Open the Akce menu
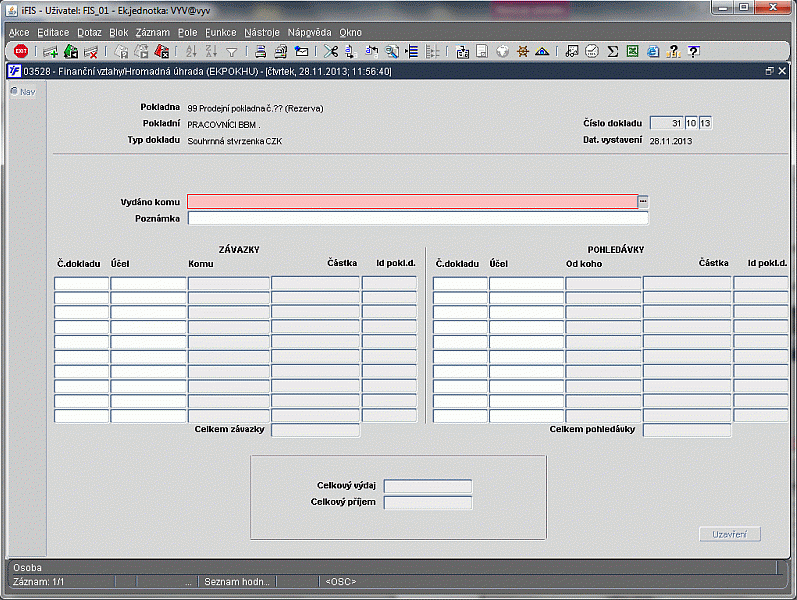The width and height of the screenshot is (797, 600). coord(19,33)
